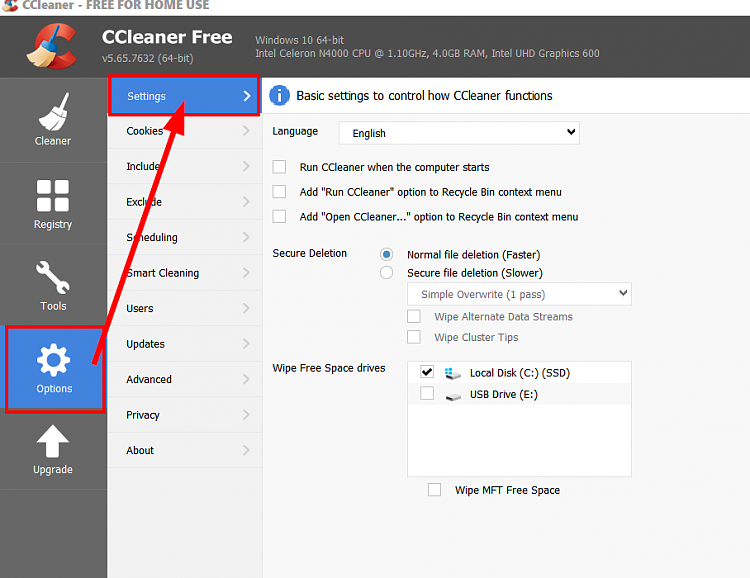Open the Cookies menu item
The image size is (750, 578).
coord(185,131)
